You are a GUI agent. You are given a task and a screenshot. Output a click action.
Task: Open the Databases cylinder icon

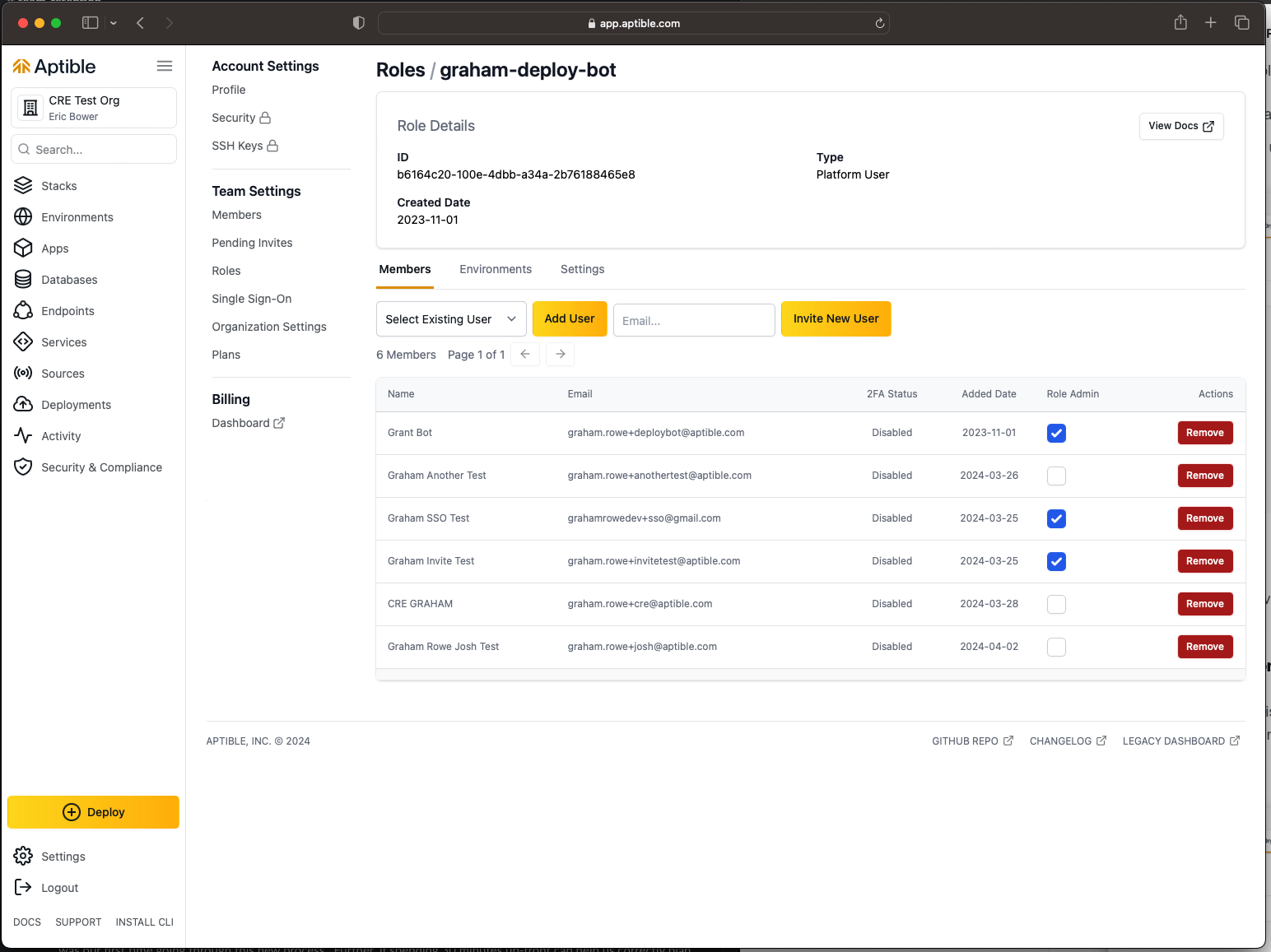pyautogui.click(x=23, y=280)
